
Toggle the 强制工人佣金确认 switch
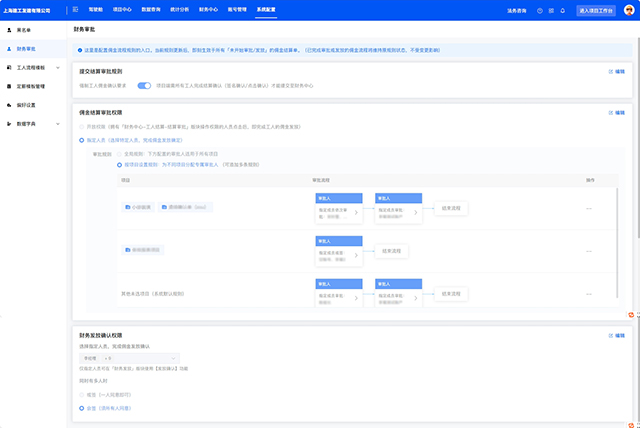pyautogui.click(x=144, y=87)
